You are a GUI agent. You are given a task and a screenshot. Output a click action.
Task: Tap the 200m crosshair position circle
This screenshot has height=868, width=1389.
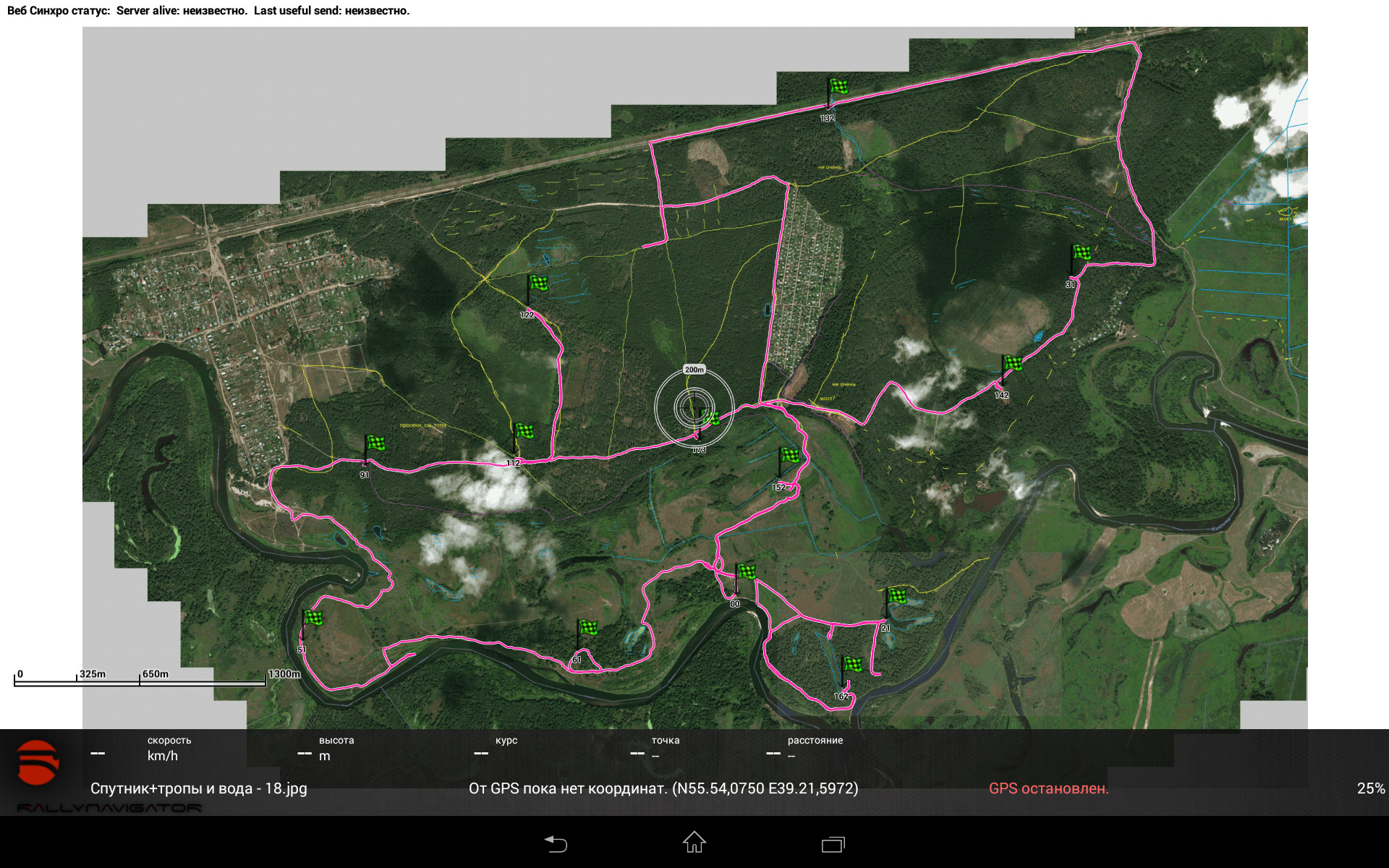[x=694, y=407]
